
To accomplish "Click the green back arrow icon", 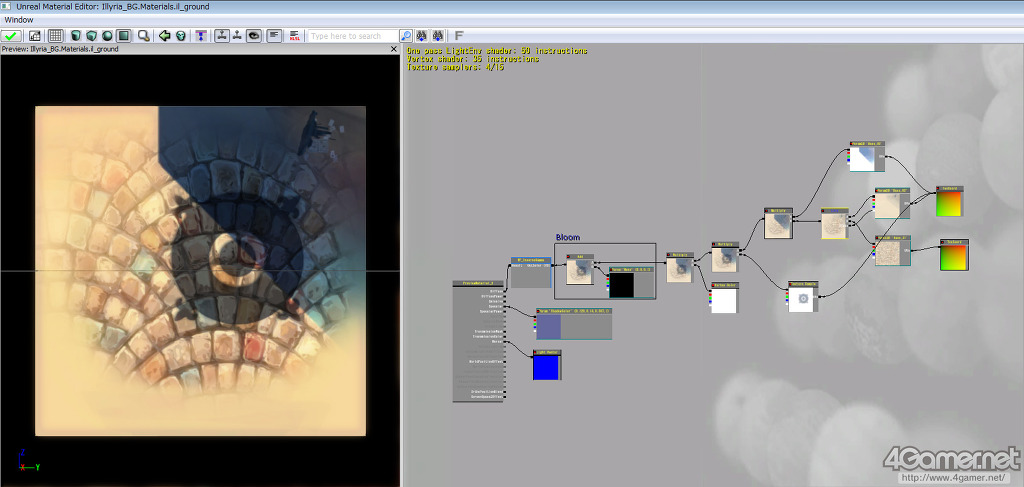I will pyautogui.click(x=165, y=36).
